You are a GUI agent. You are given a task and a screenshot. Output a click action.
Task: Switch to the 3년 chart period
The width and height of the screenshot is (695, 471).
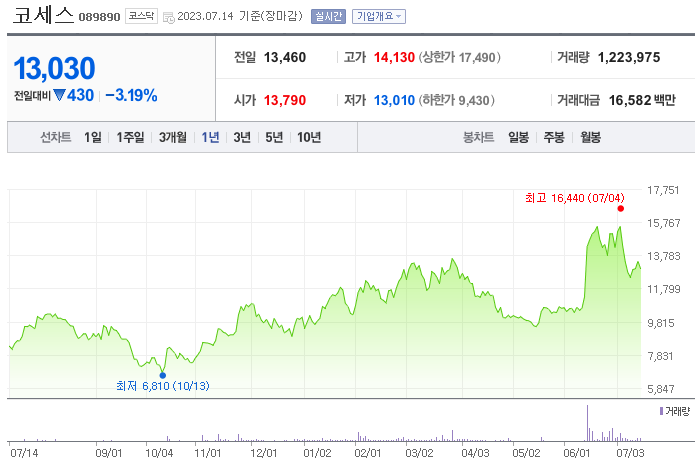coord(242,137)
